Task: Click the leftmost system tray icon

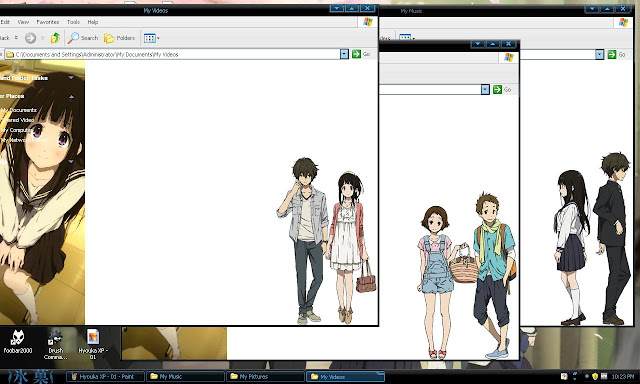Action: point(564,376)
